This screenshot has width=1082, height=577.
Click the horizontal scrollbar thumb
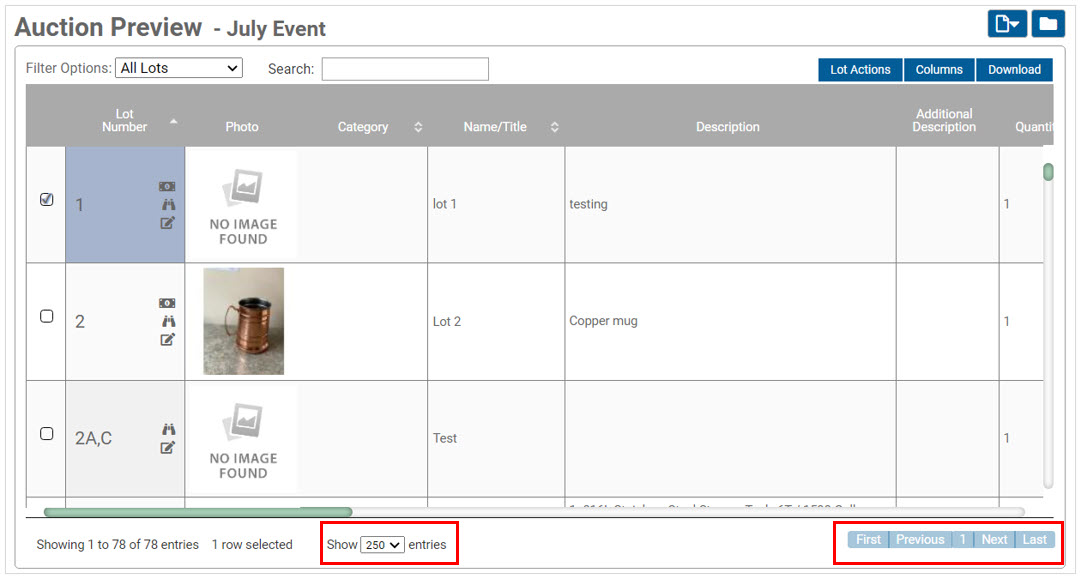[x=198, y=512]
